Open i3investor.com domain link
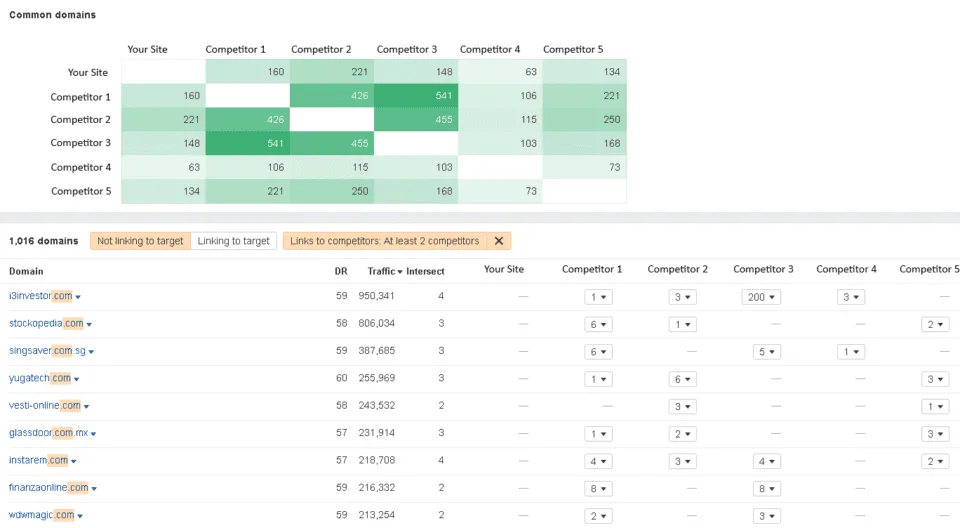 click(x=40, y=296)
